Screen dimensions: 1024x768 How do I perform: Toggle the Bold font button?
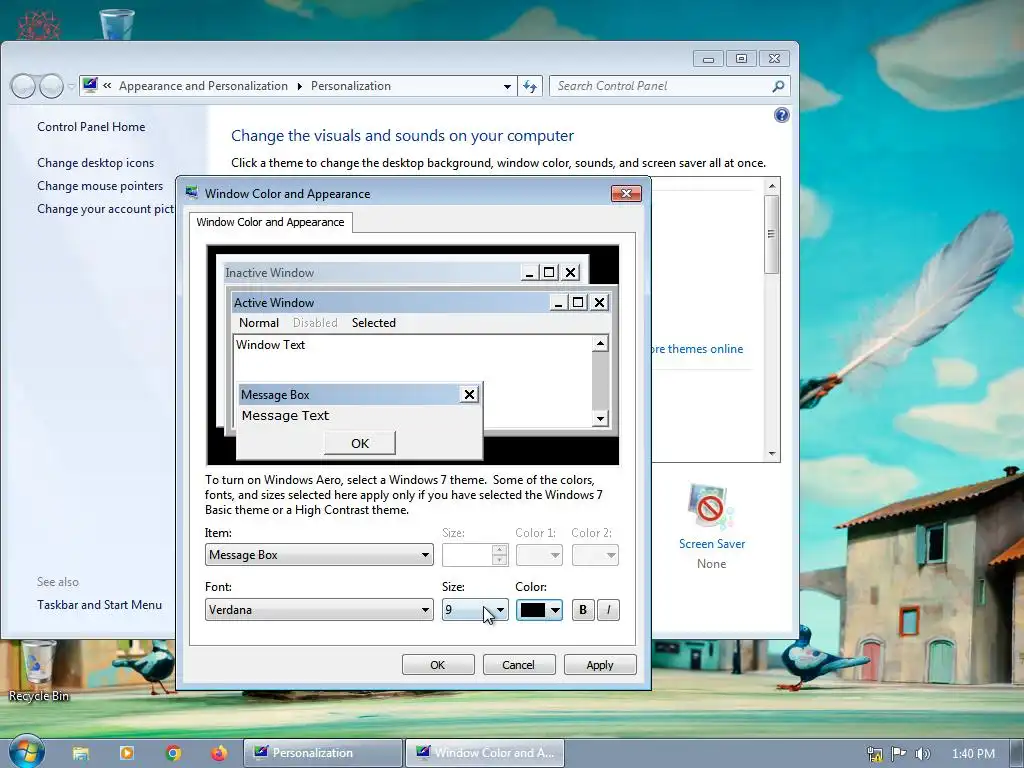(583, 610)
